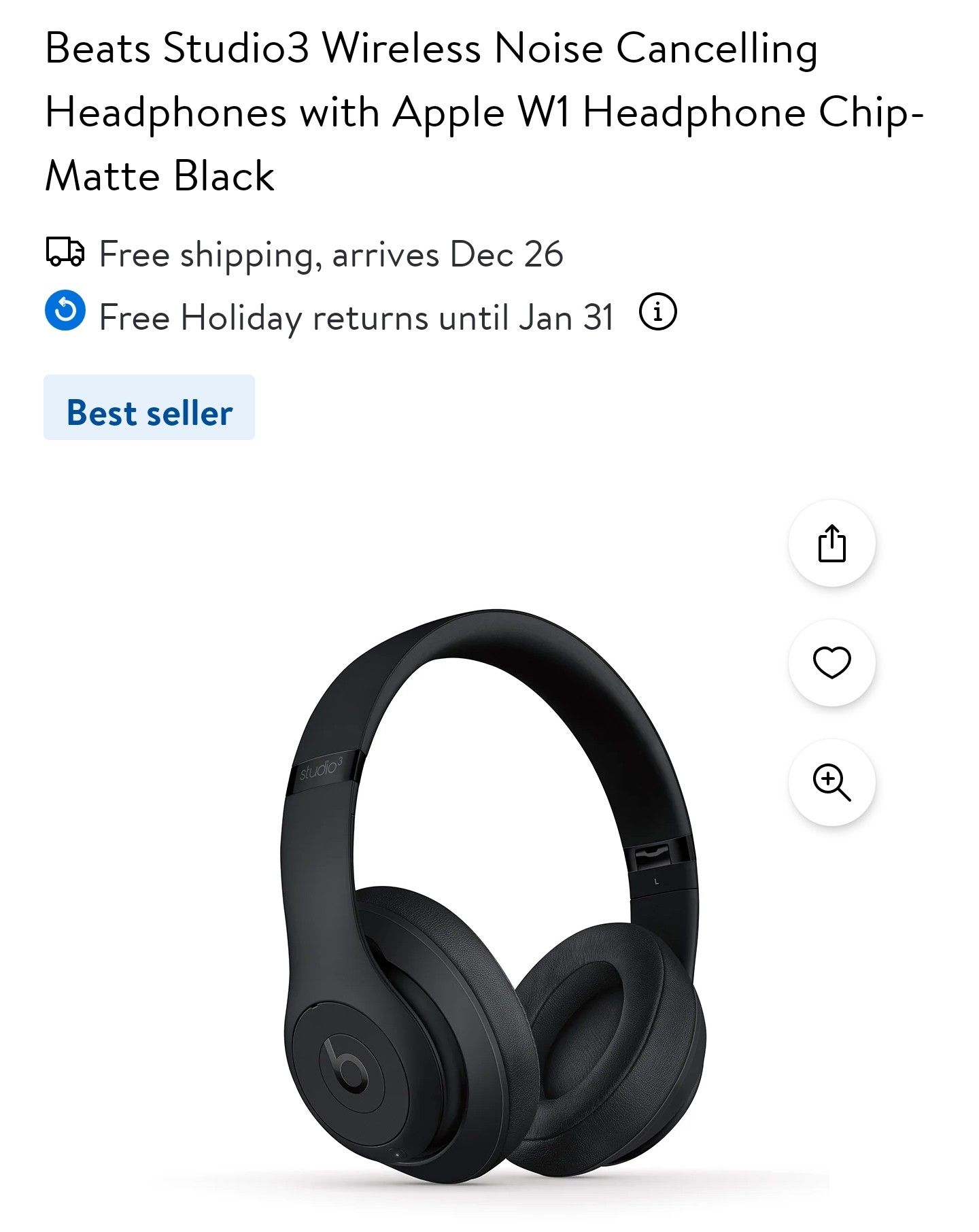Open the zoom magnifier for product image
979x1232 pixels.
(x=831, y=782)
